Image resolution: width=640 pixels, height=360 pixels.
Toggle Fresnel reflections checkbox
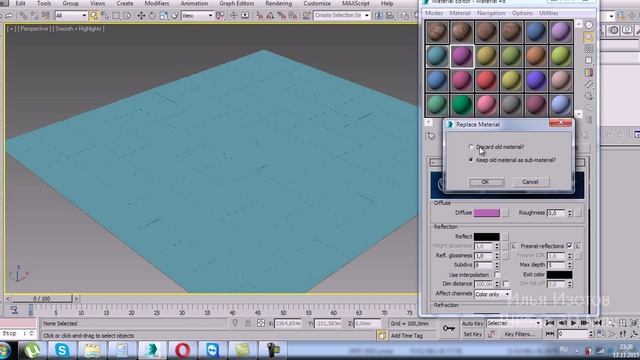tap(569, 246)
